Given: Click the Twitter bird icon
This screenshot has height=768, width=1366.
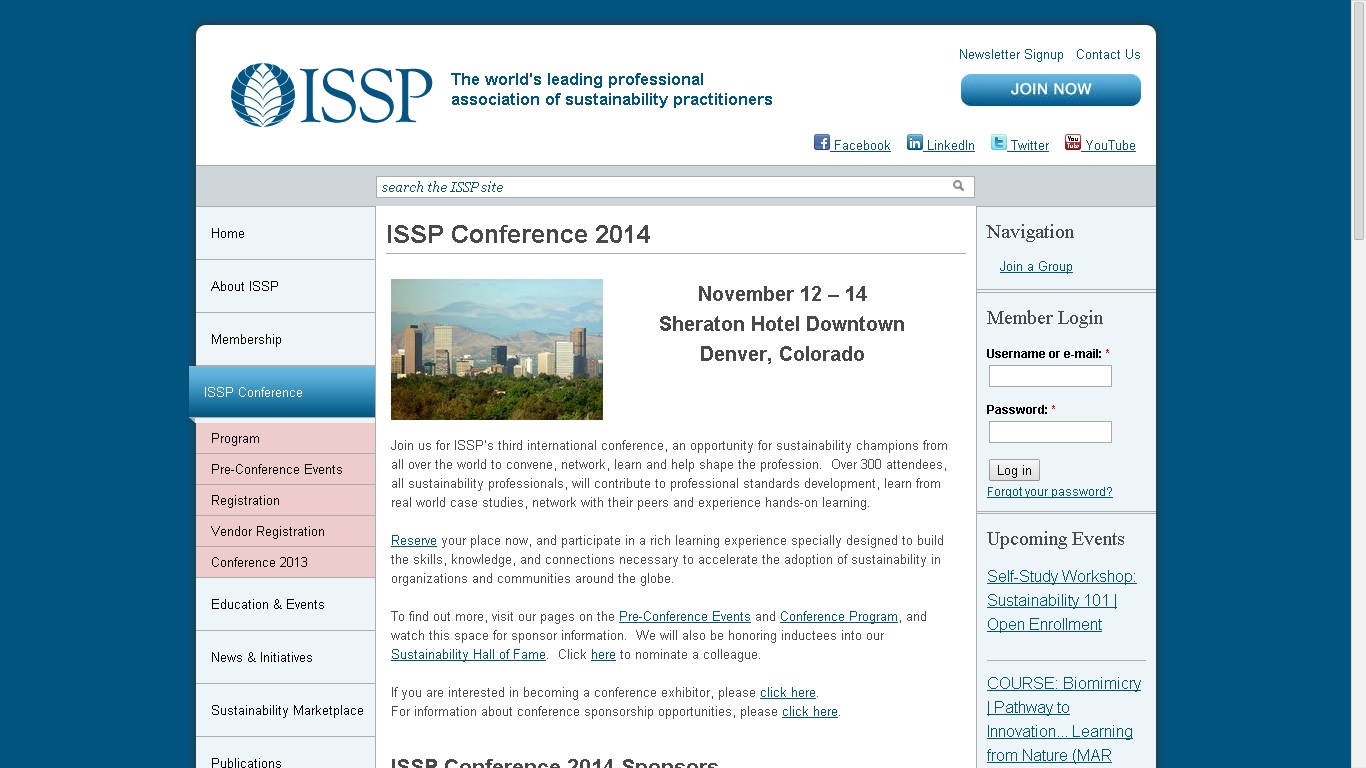Looking at the screenshot, I should click(998, 143).
